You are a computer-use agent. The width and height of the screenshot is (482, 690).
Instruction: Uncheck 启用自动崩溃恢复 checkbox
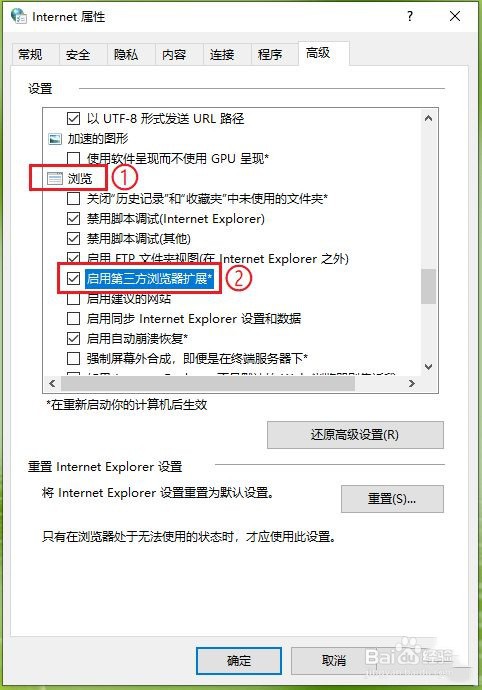pyautogui.click(x=73, y=338)
